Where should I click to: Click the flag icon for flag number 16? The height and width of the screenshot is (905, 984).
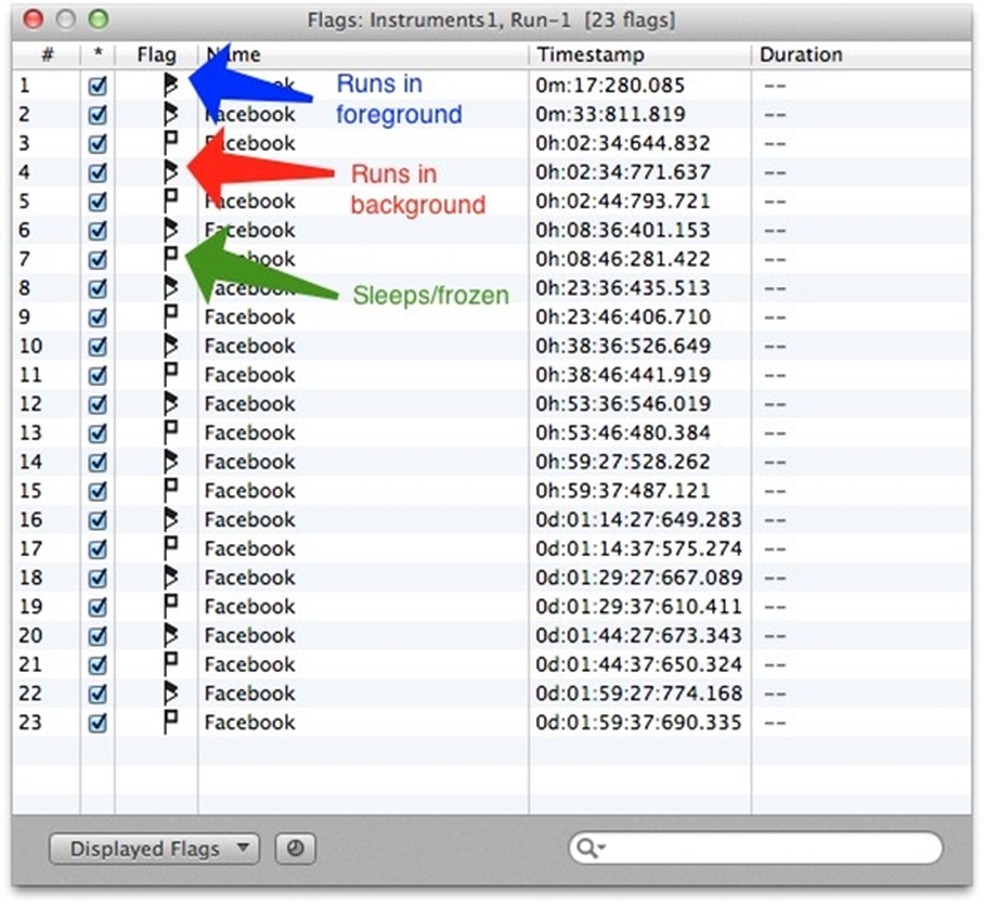172,519
